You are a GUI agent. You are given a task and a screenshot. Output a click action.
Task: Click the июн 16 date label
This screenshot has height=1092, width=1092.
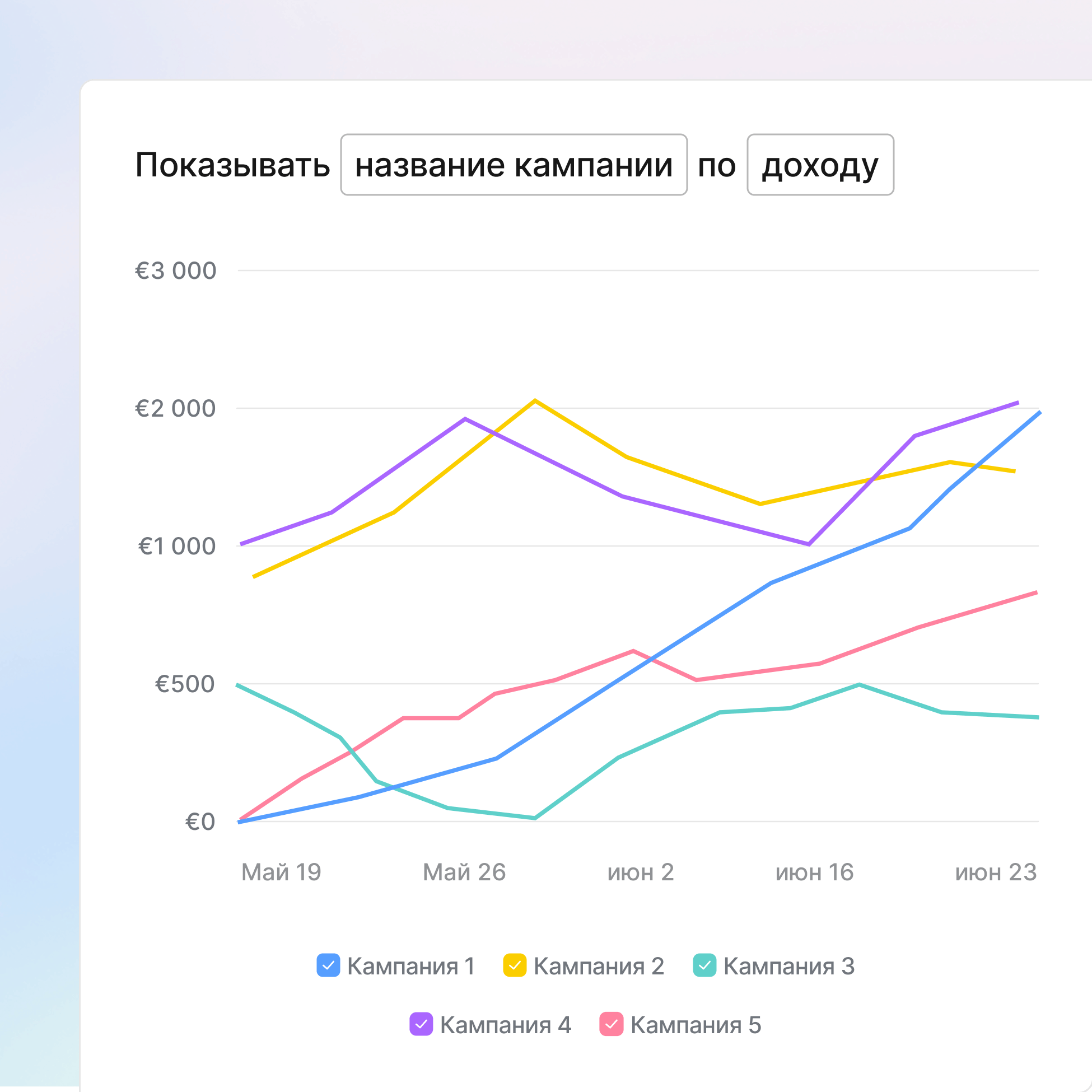pos(814,872)
